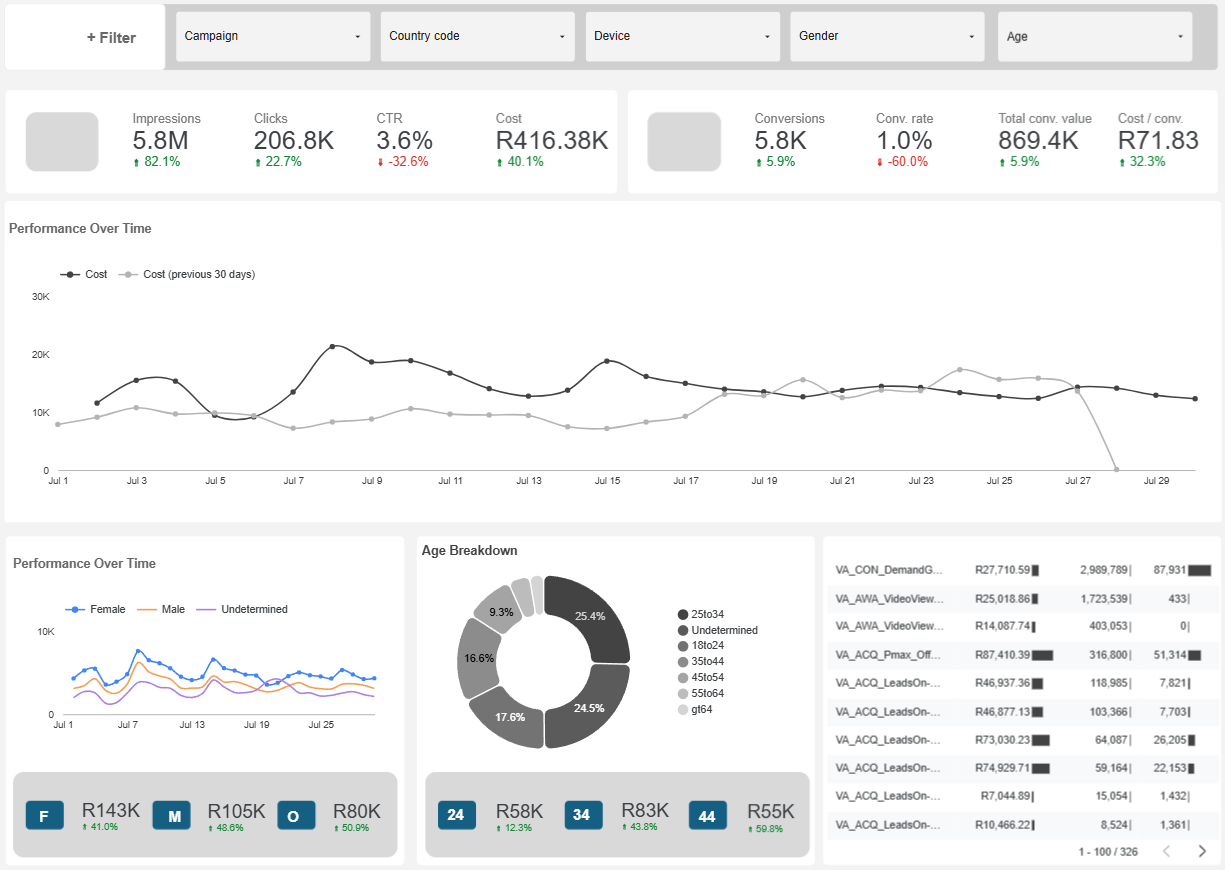Open the Device filter dropdown

(682, 35)
